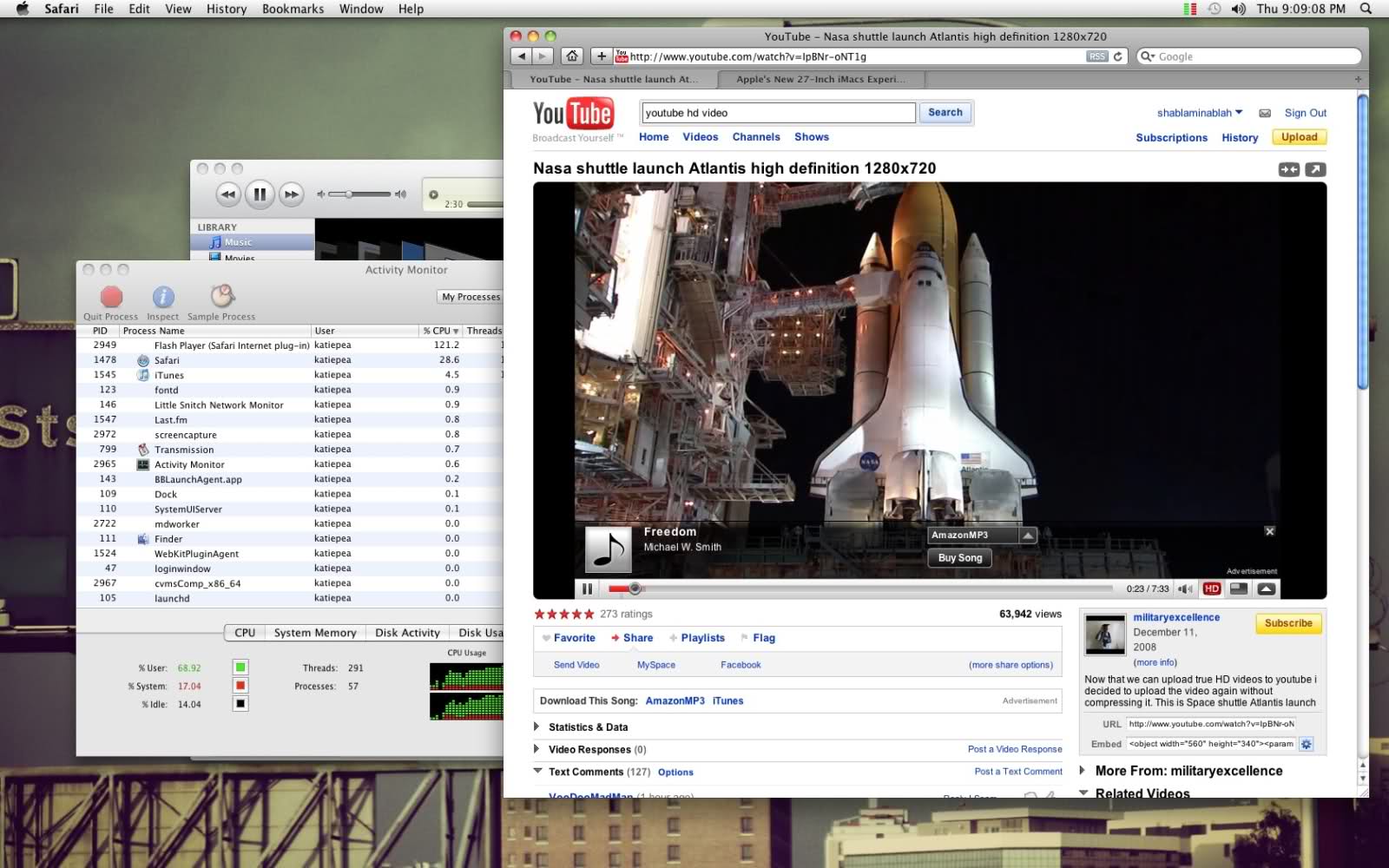The height and width of the screenshot is (868, 1389).
Task: Pause playback in iTunes
Action: [260, 194]
